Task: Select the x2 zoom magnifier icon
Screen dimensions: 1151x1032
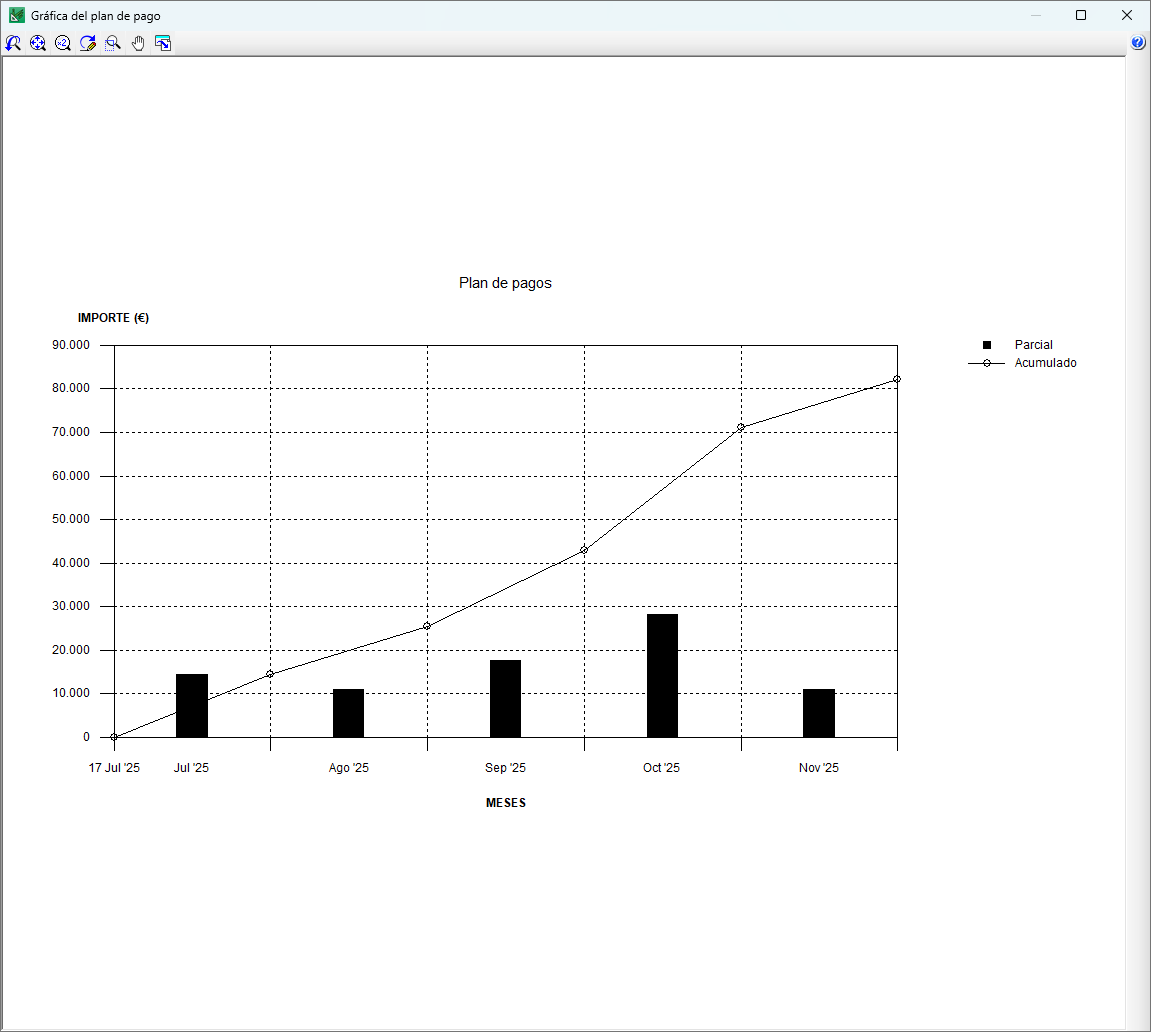Action: click(63, 43)
